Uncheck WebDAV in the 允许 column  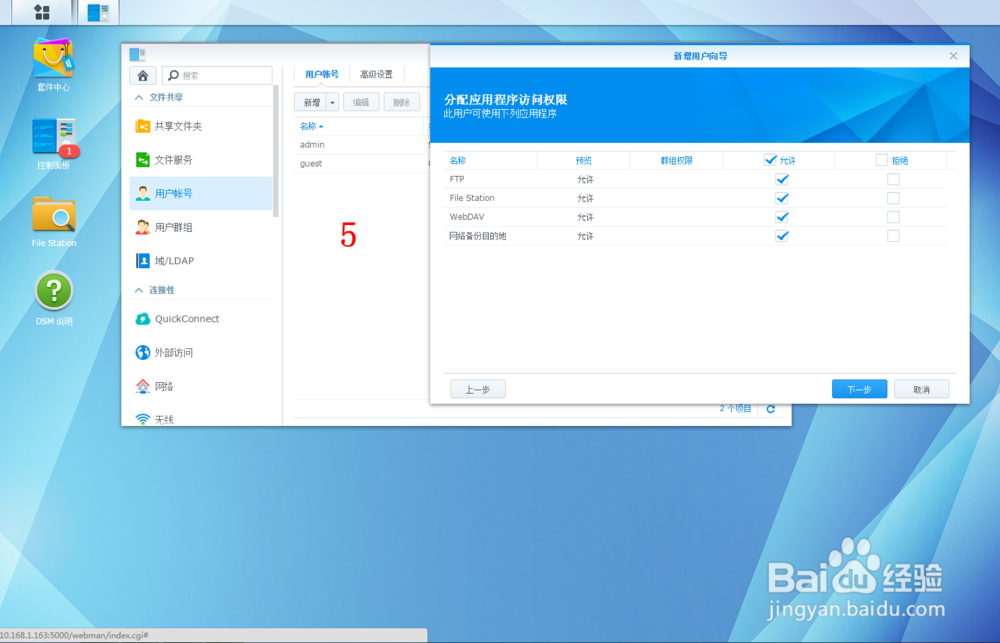(x=782, y=217)
